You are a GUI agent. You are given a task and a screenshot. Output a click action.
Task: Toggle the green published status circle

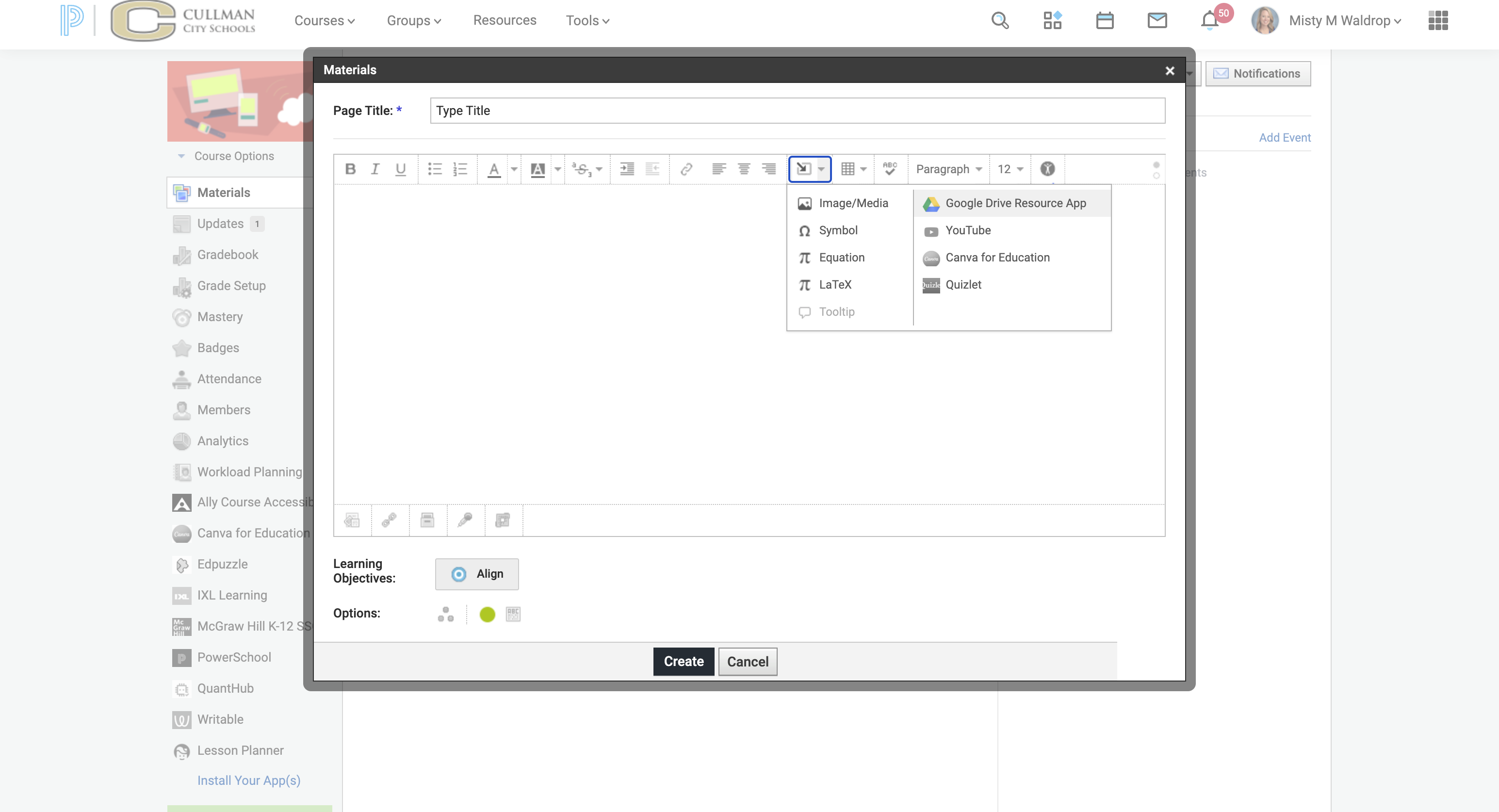pyautogui.click(x=487, y=614)
